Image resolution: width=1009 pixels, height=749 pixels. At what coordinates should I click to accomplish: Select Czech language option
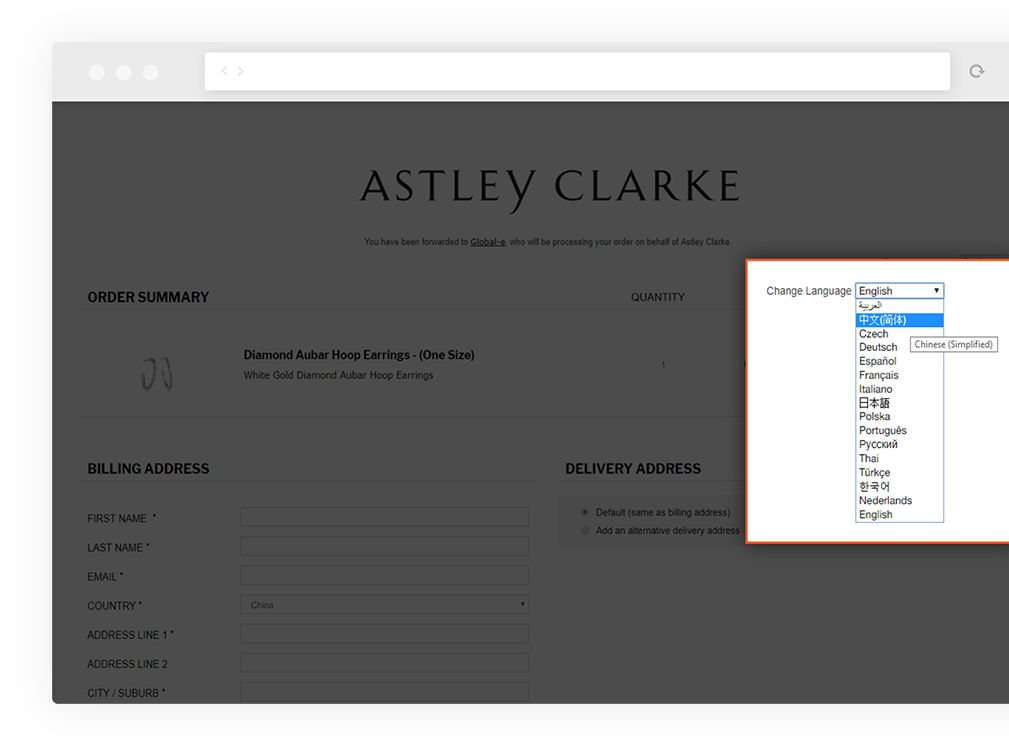[x=899, y=334]
